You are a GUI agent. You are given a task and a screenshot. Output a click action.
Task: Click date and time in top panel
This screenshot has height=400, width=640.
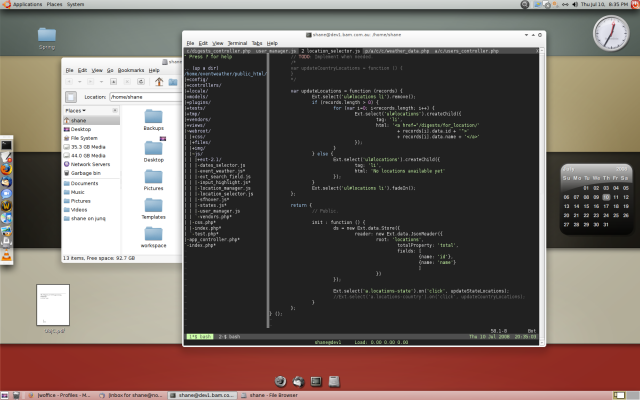pyautogui.click(x=604, y=4)
